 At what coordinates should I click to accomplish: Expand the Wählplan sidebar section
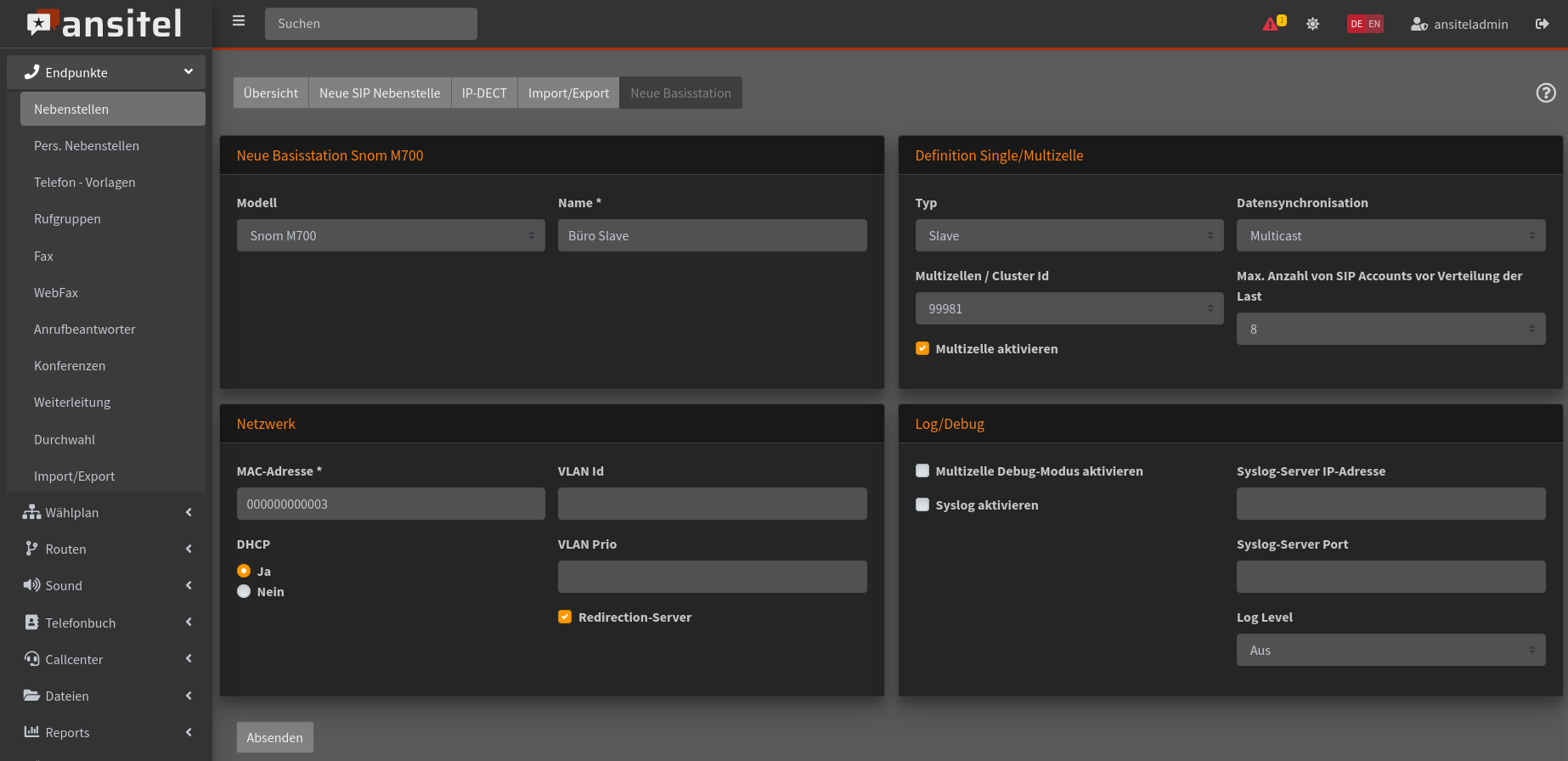point(106,513)
